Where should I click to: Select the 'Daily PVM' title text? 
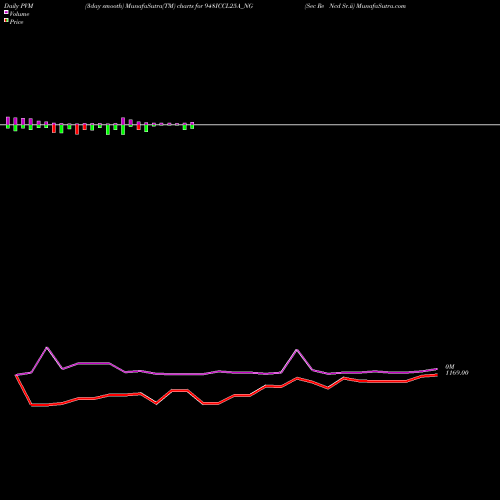19,6
